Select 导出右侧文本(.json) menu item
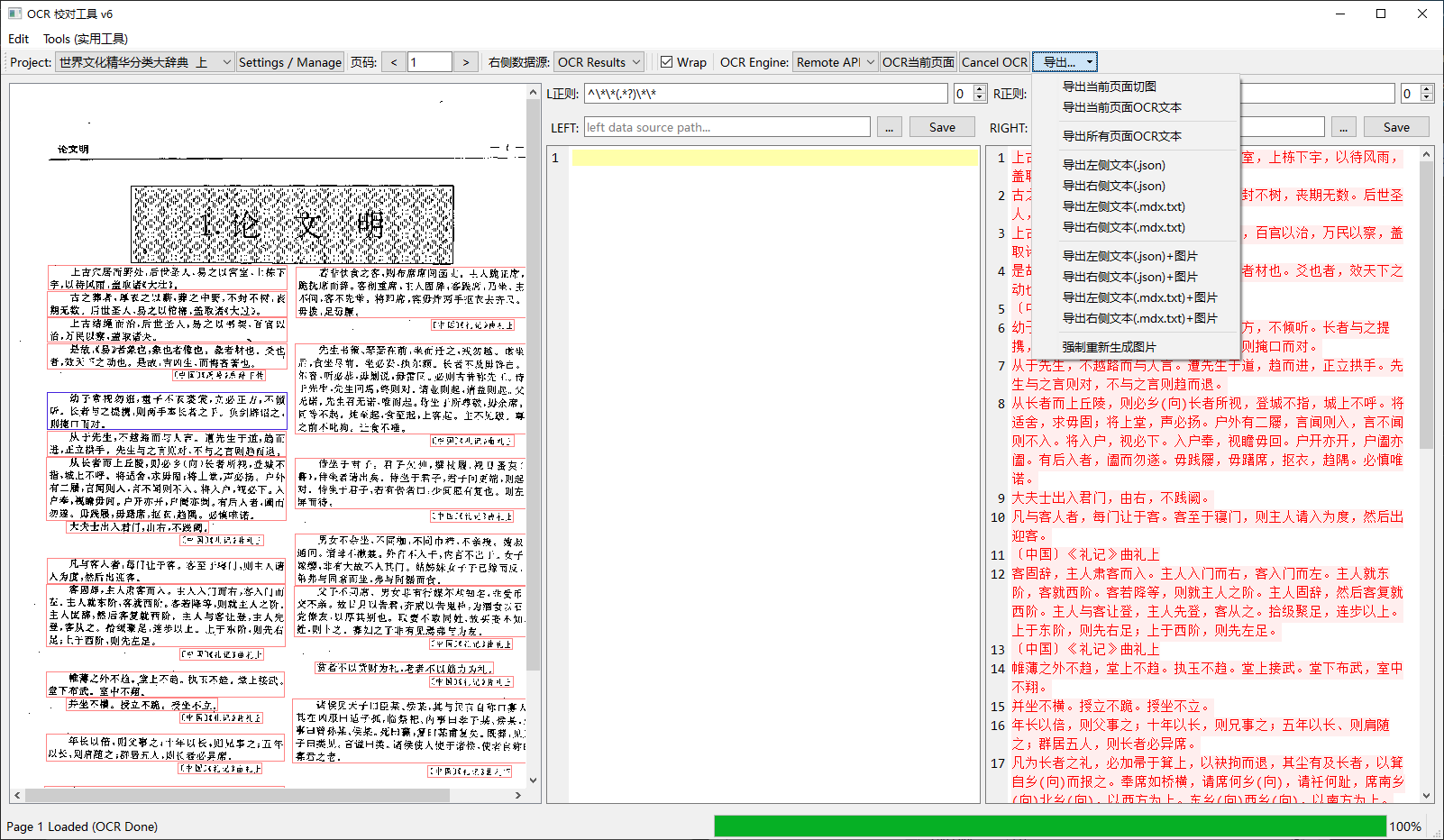The height and width of the screenshot is (840, 1444). click(1136, 186)
